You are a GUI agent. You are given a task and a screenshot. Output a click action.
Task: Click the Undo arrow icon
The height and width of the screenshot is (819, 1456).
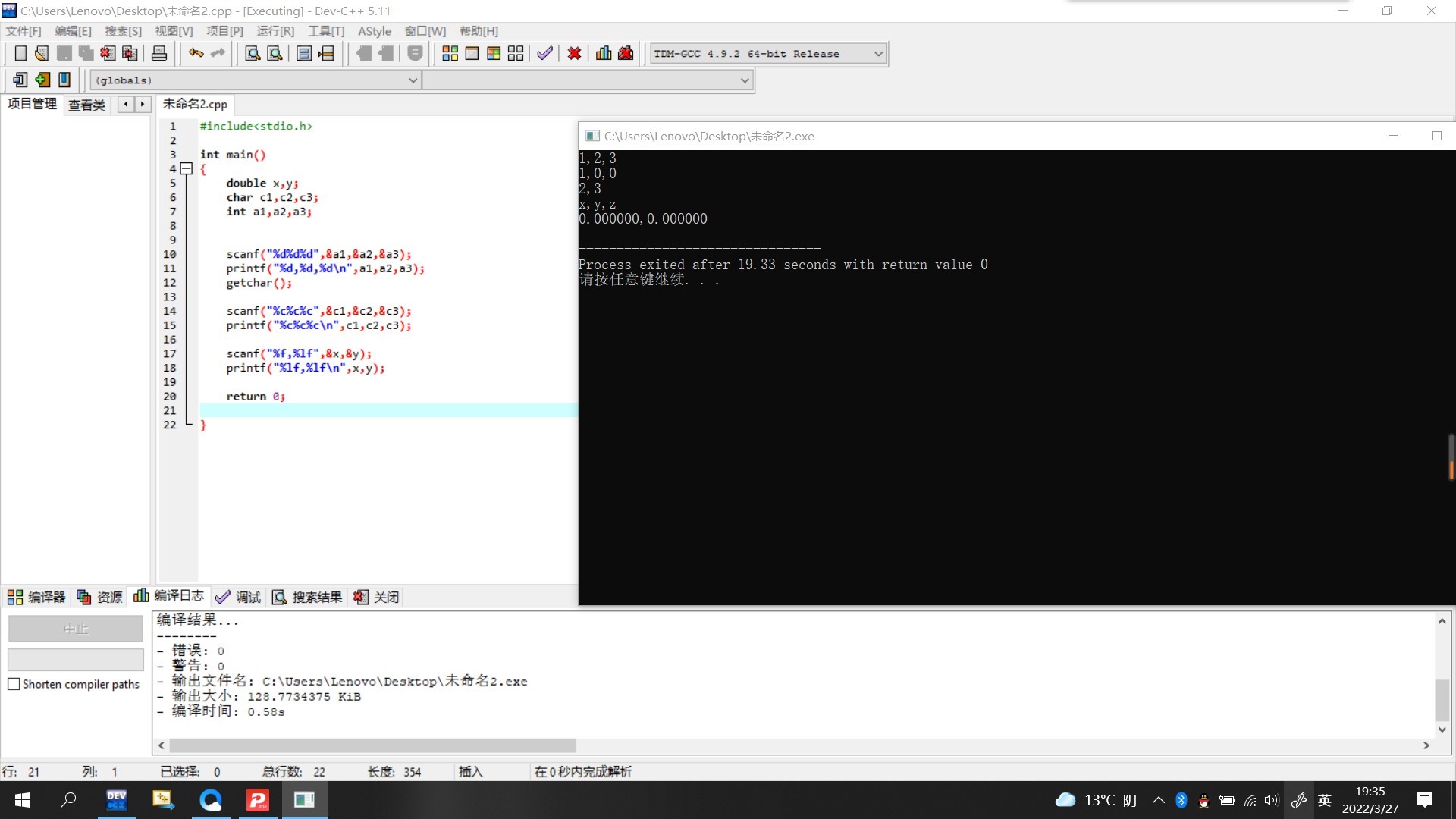click(196, 53)
